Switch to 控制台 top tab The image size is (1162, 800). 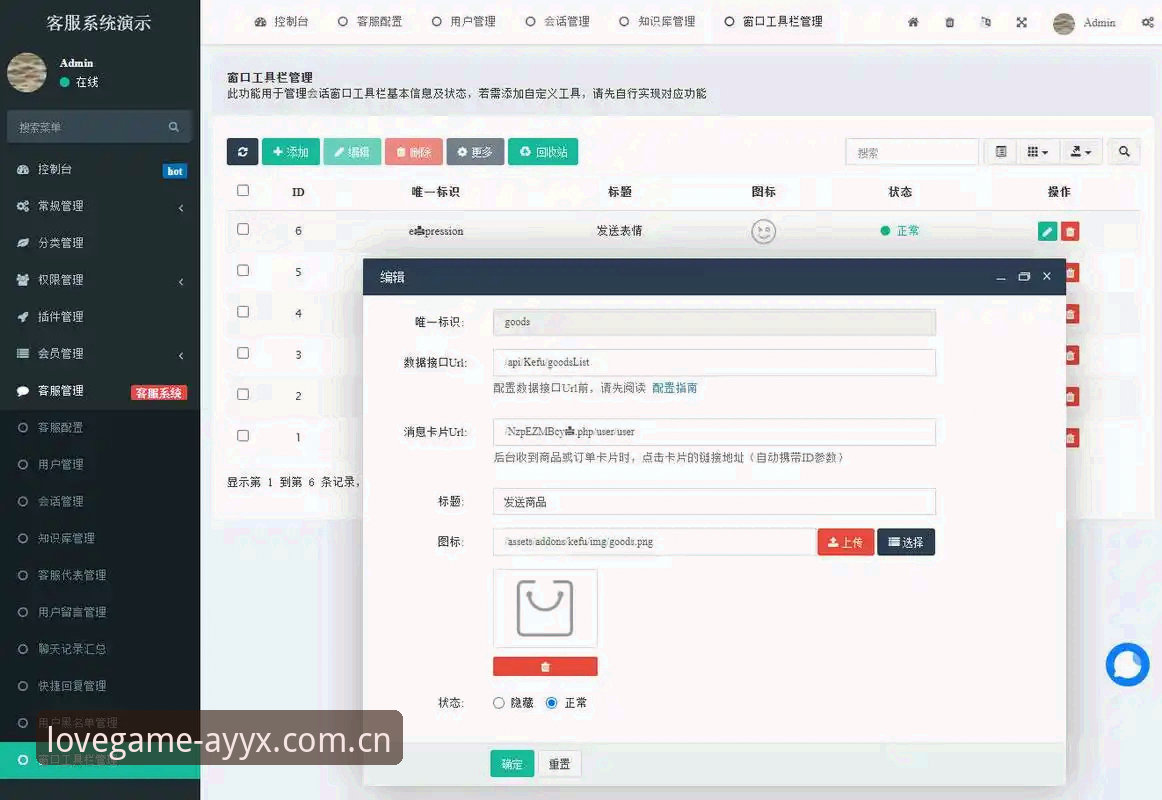[281, 21]
